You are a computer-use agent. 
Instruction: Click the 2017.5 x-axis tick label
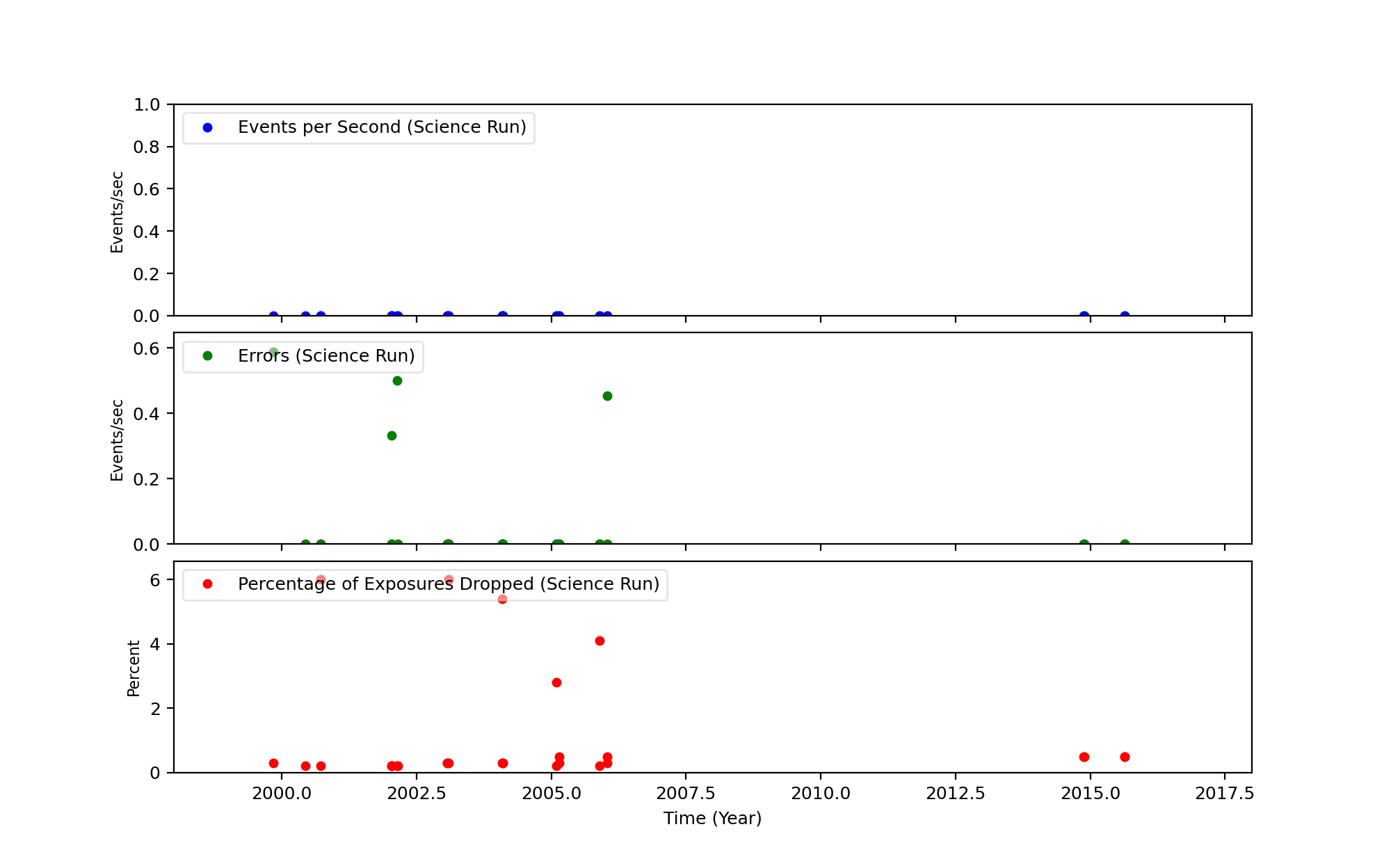[1224, 794]
